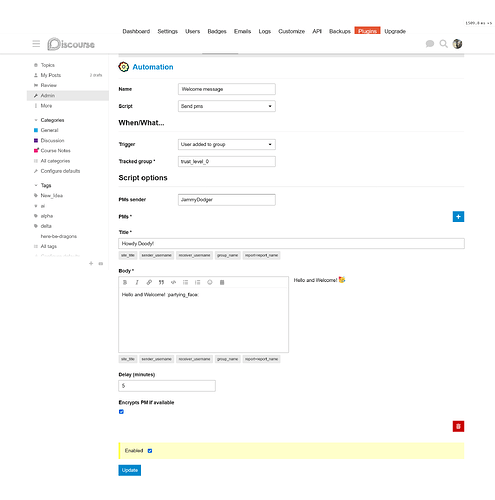Open the hamburger sidebar toggle
Viewport: 495px width, 500px height.
click(36, 44)
